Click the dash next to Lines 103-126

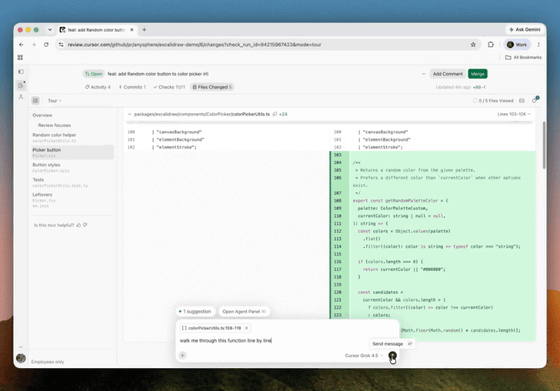529,114
